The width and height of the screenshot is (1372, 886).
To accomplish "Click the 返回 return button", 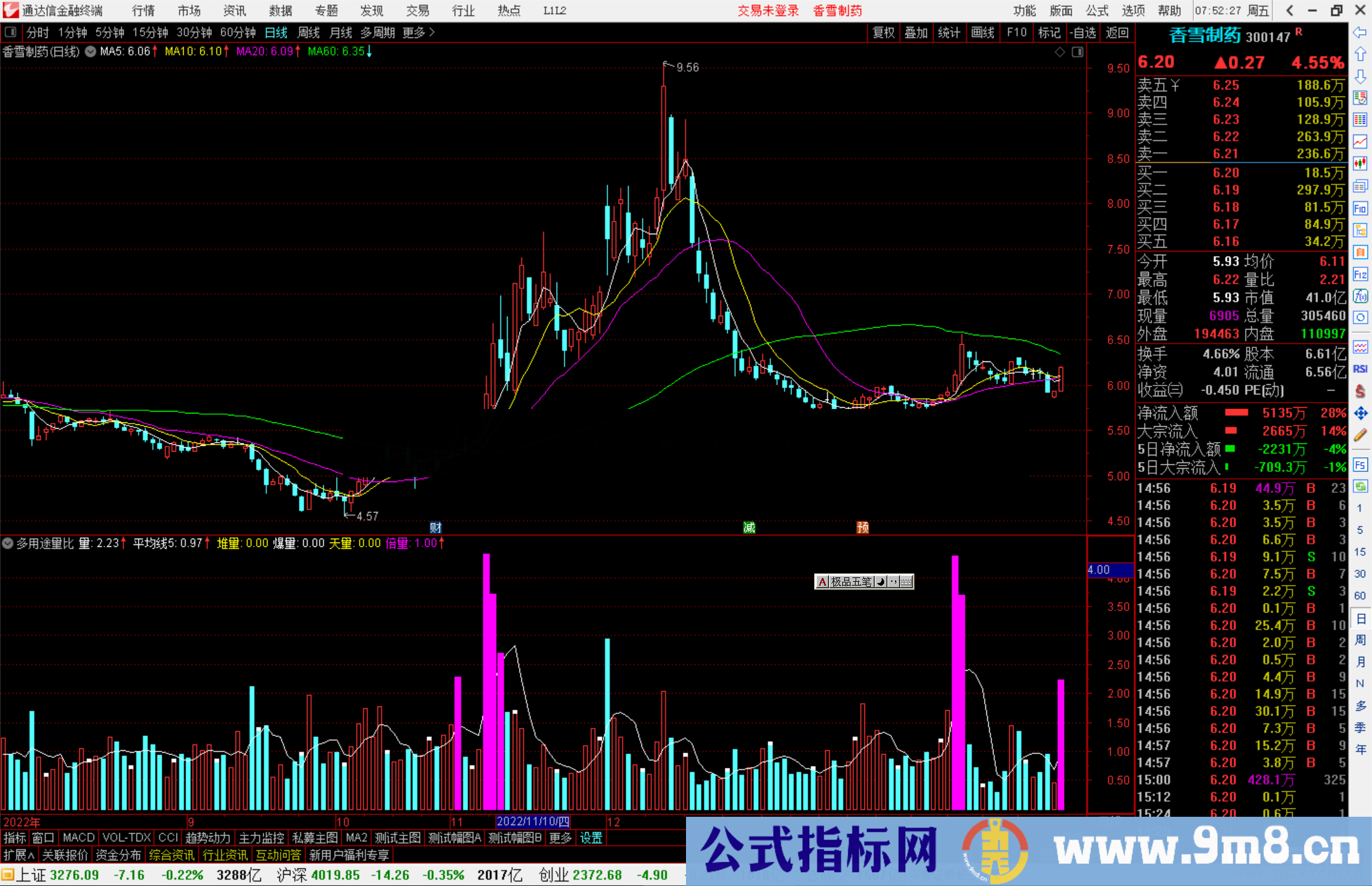I will 1117,32.
